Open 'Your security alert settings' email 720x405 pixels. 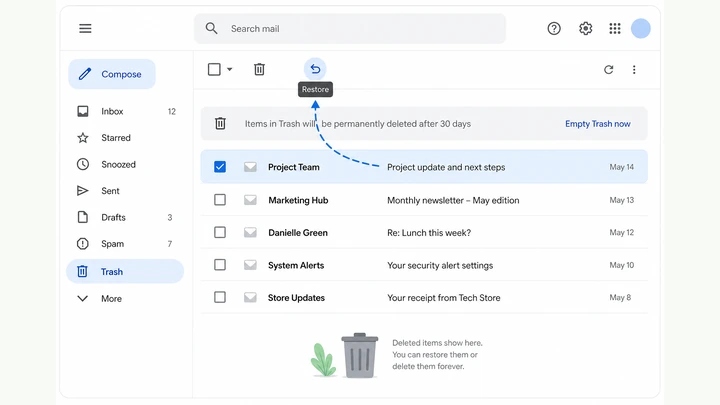(x=440, y=265)
